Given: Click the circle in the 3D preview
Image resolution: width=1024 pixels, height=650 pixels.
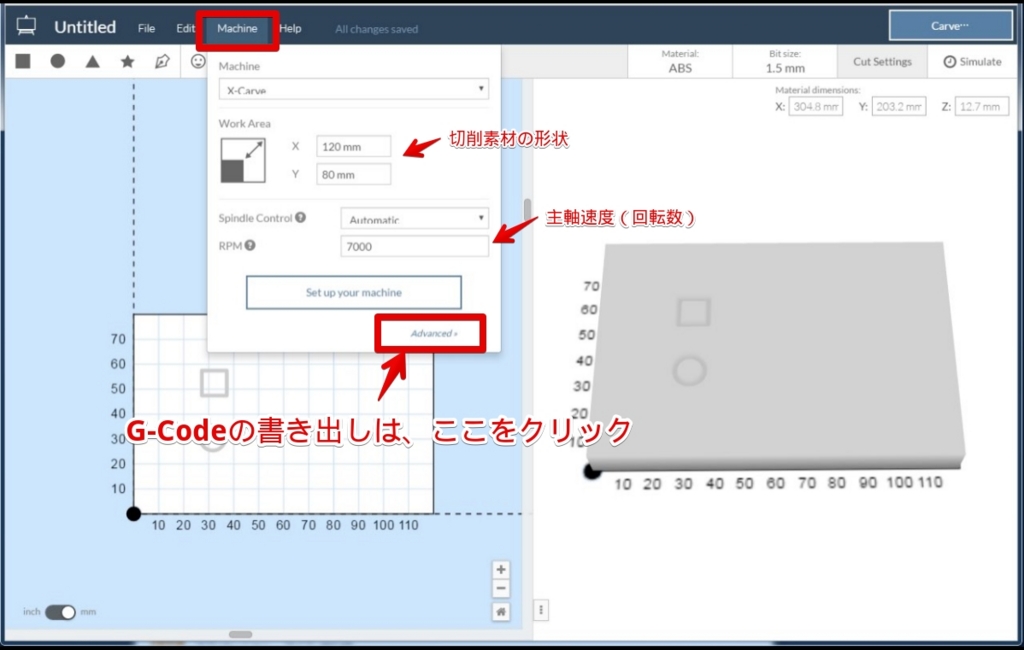Looking at the screenshot, I should click(x=690, y=370).
